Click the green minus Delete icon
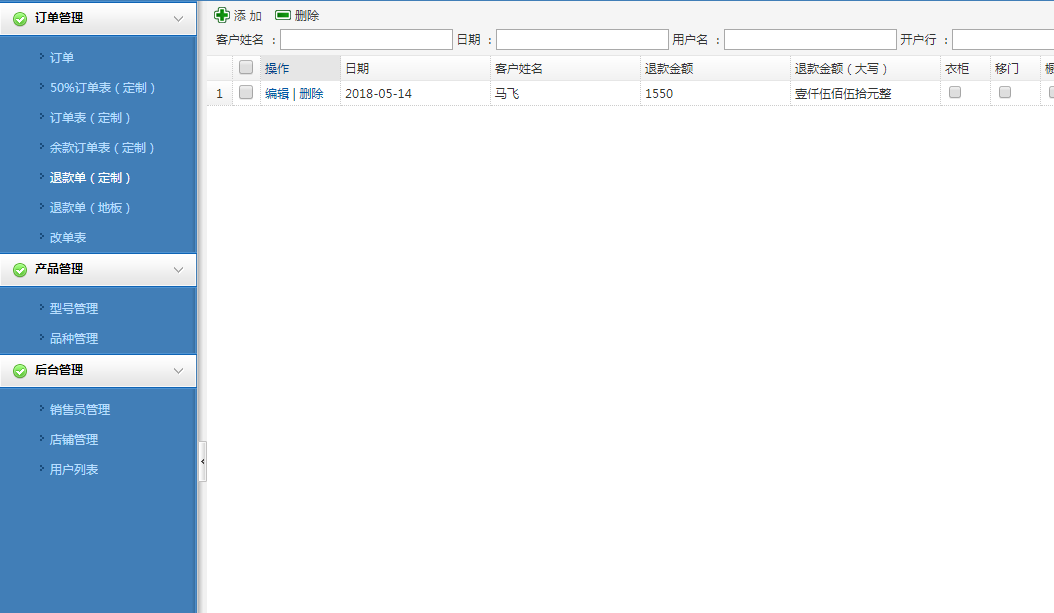Viewport: 1054px width, 613px height. click(x=283, y=15)
